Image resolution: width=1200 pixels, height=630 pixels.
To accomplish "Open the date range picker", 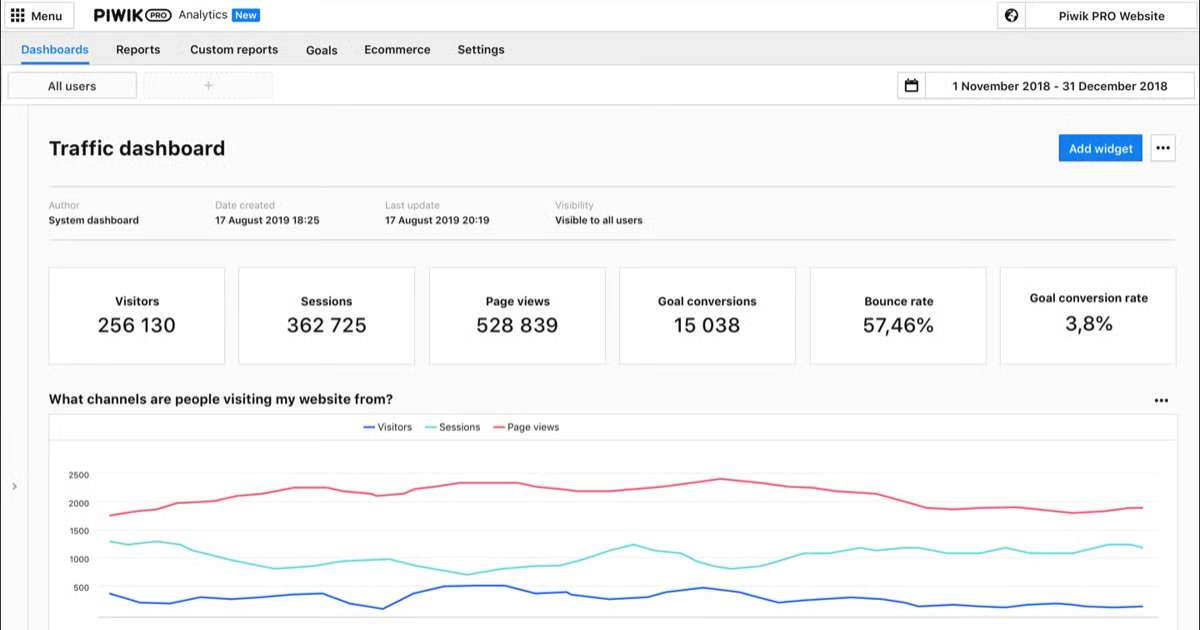I will click(1059, 86).
